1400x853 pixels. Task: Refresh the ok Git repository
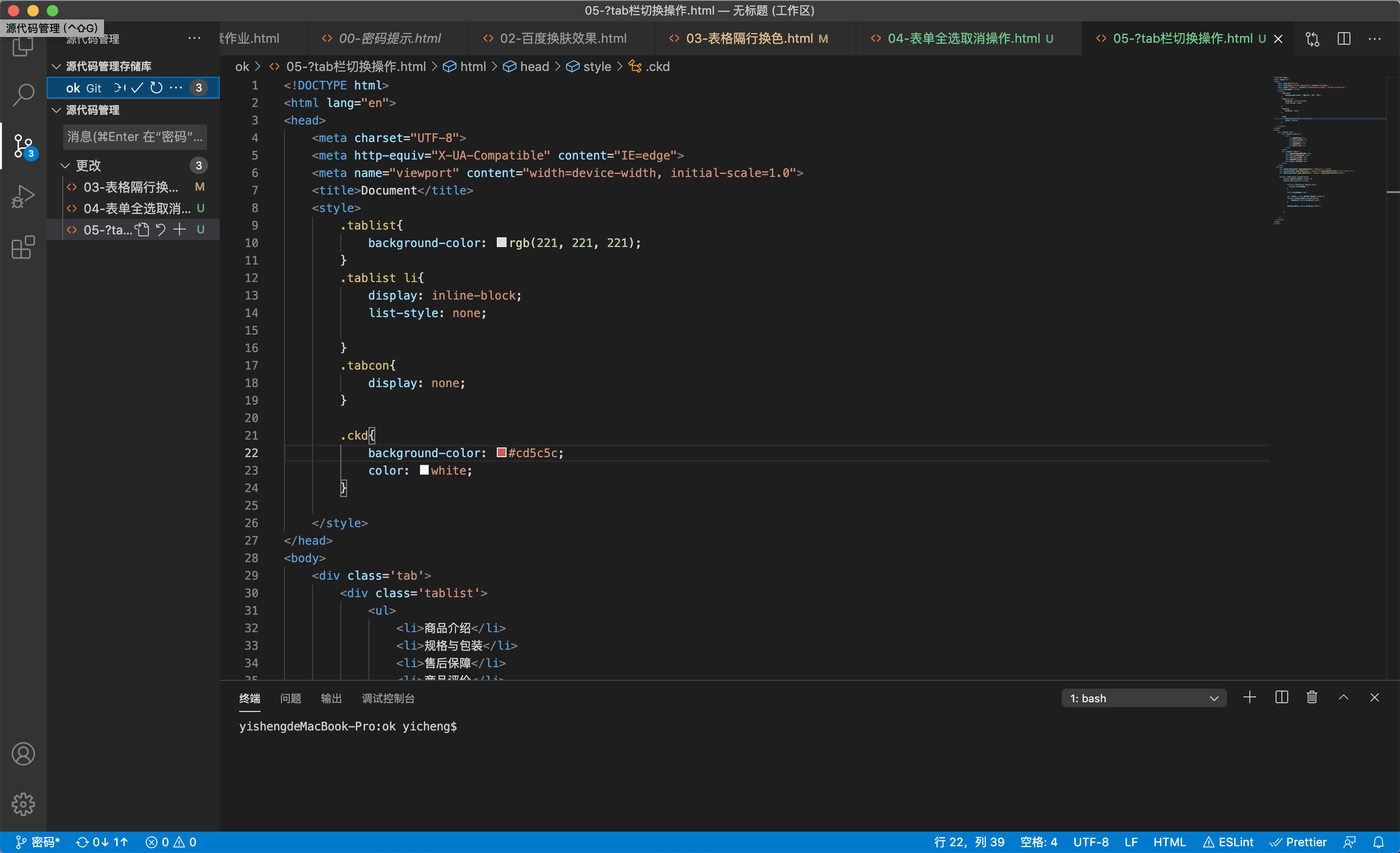[156, 88]
